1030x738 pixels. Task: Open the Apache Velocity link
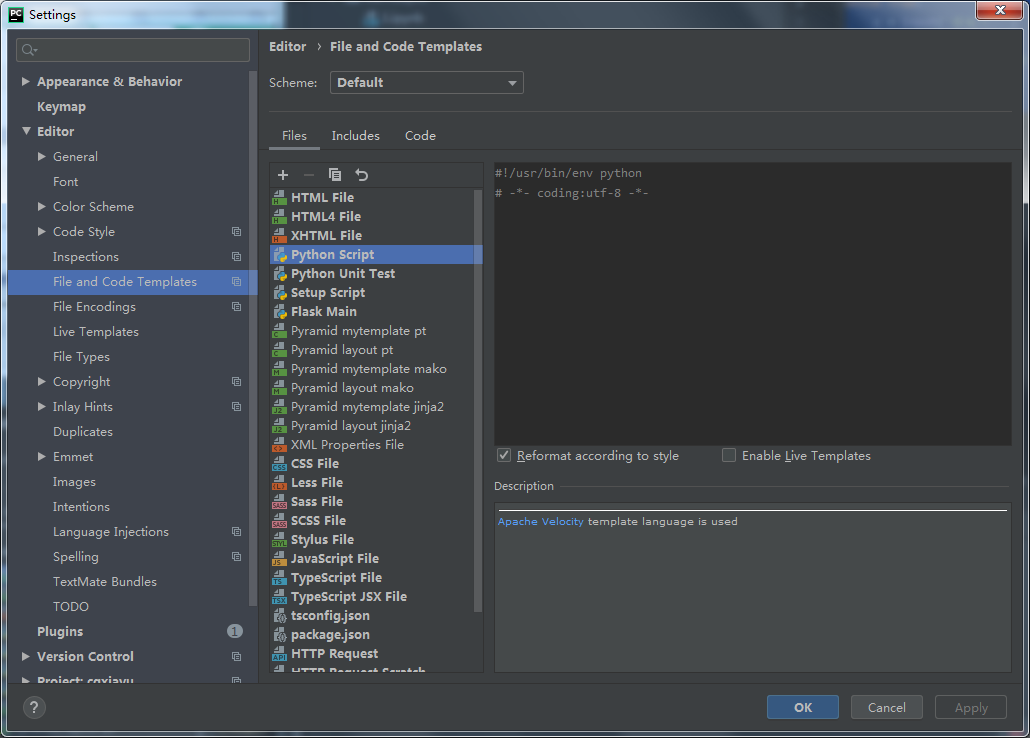tap(541, 521)
